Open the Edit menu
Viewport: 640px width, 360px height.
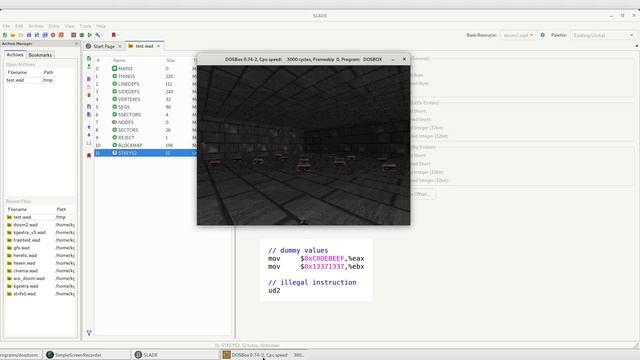[19, 26]
